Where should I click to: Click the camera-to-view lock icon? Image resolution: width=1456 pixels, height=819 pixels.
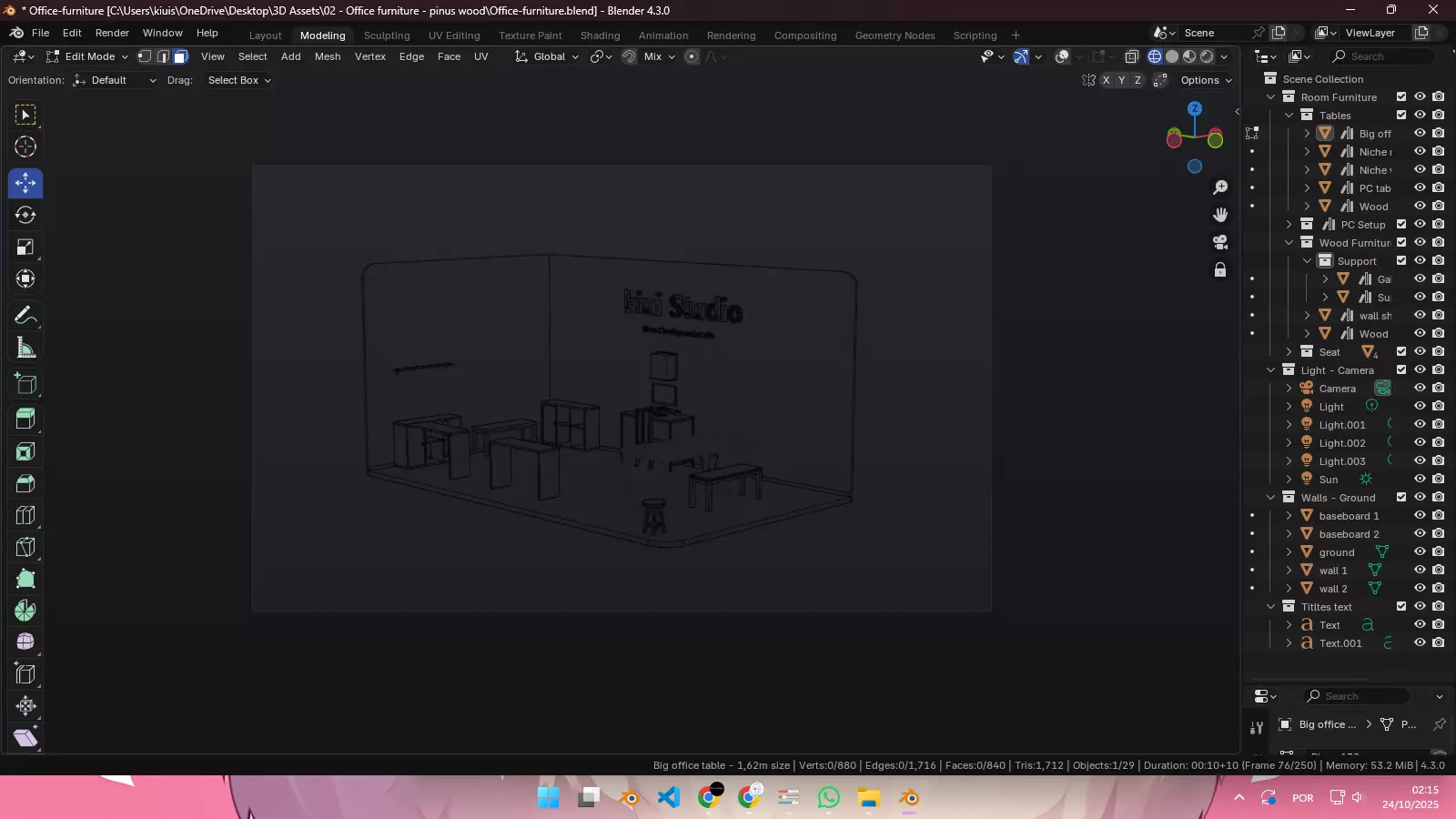(1220, 270)
